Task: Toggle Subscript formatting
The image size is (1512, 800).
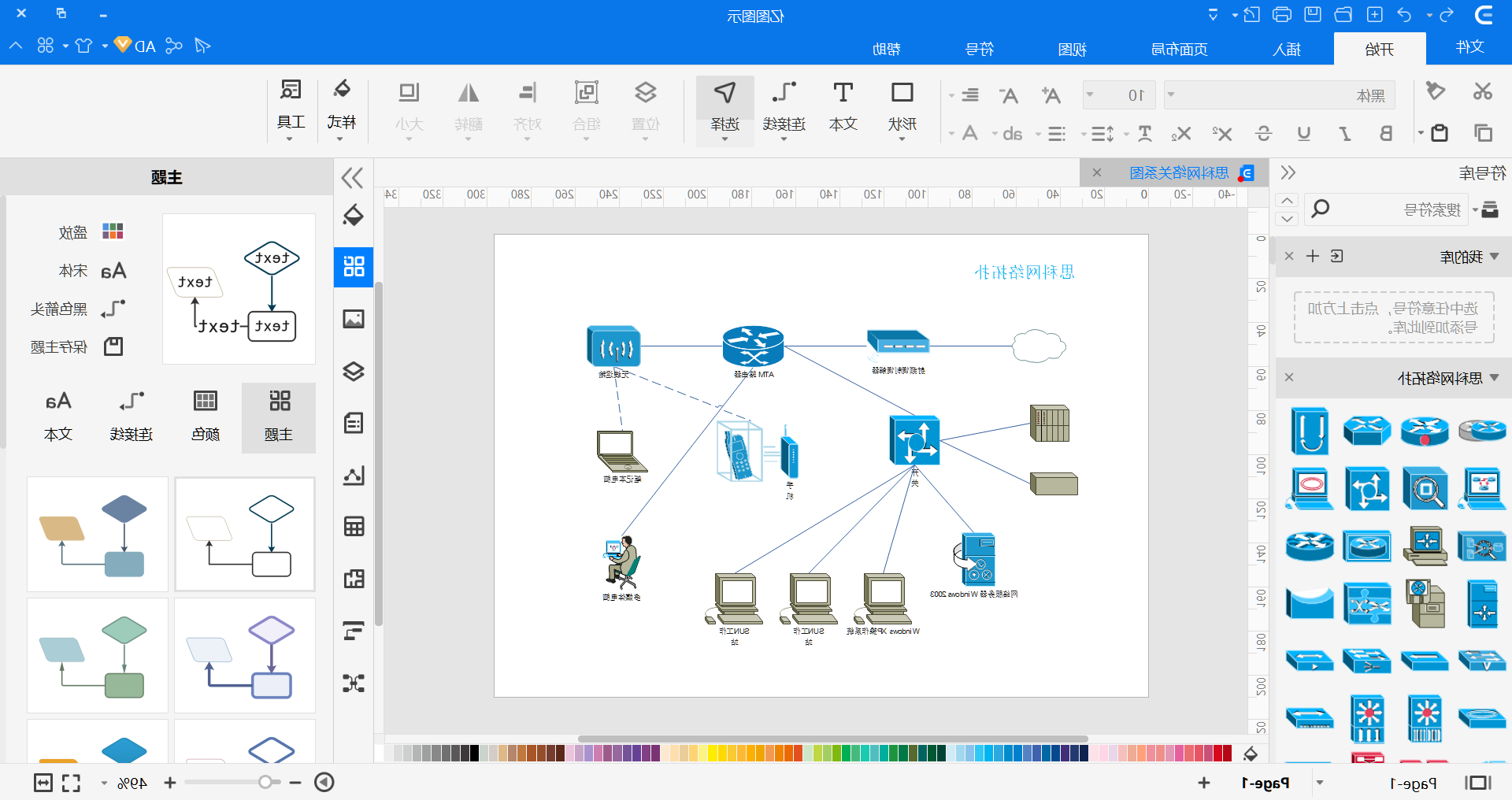Action: 1181,134
